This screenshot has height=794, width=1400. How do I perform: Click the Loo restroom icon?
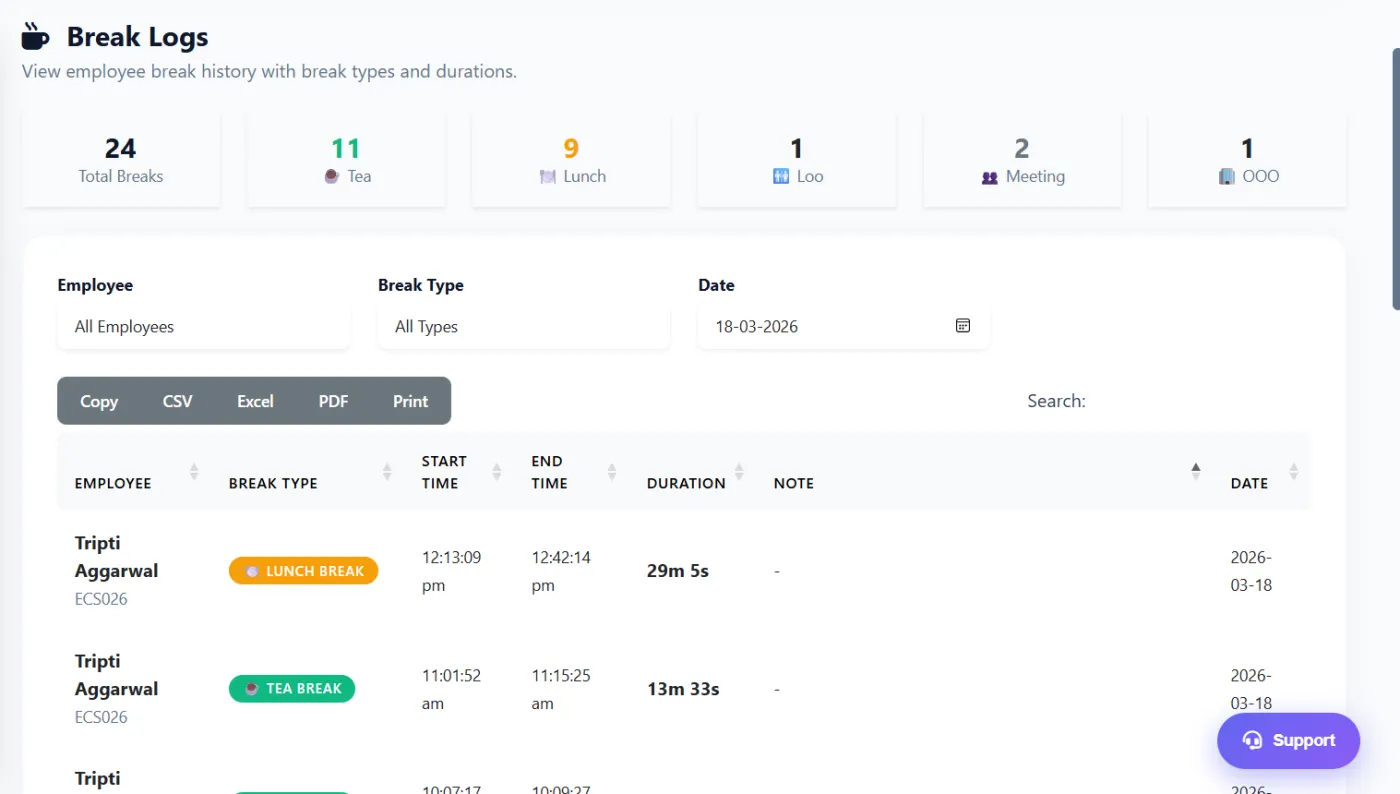point(782,177)
